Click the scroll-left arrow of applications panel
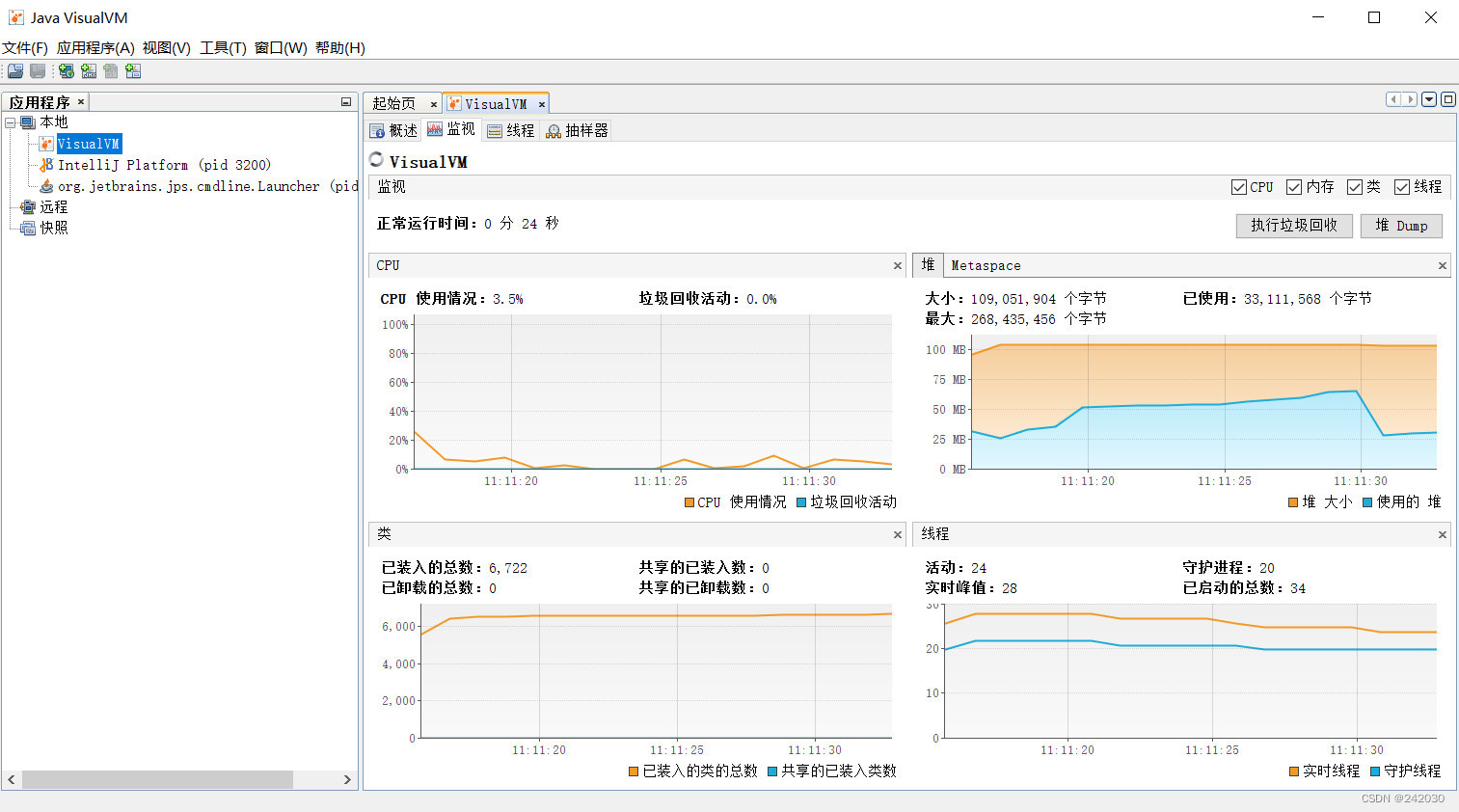The height and width of the screenshot is (812, 1459). [12, 779]
